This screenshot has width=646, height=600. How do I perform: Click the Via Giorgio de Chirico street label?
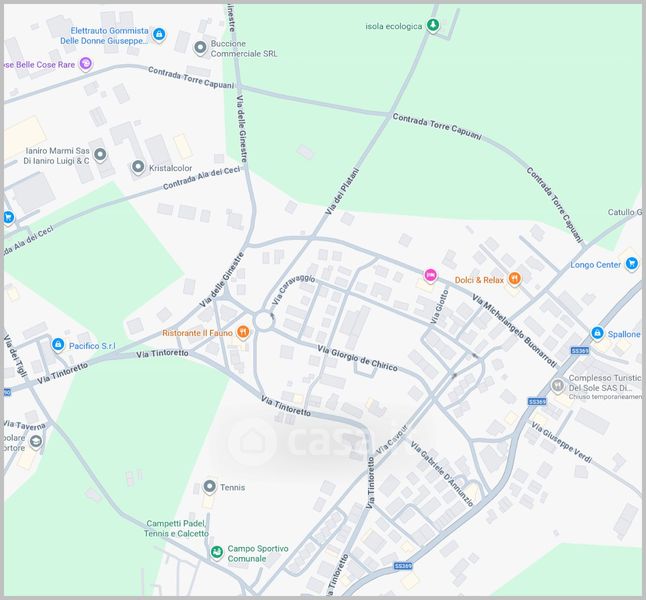[357, 358]
